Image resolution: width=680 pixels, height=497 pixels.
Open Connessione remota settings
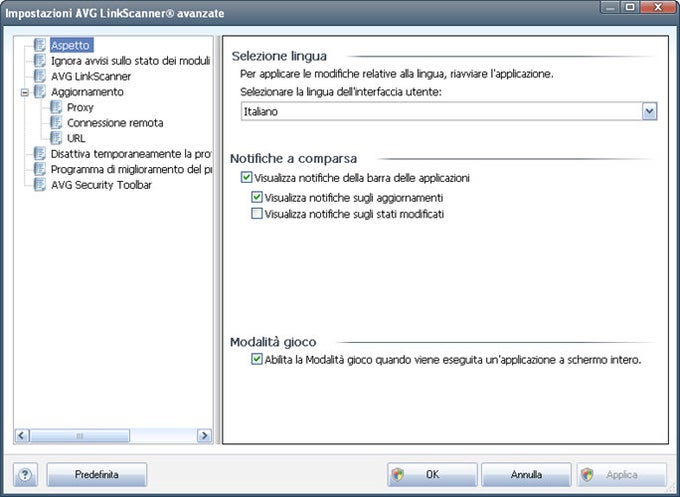(x=115, y=123)
